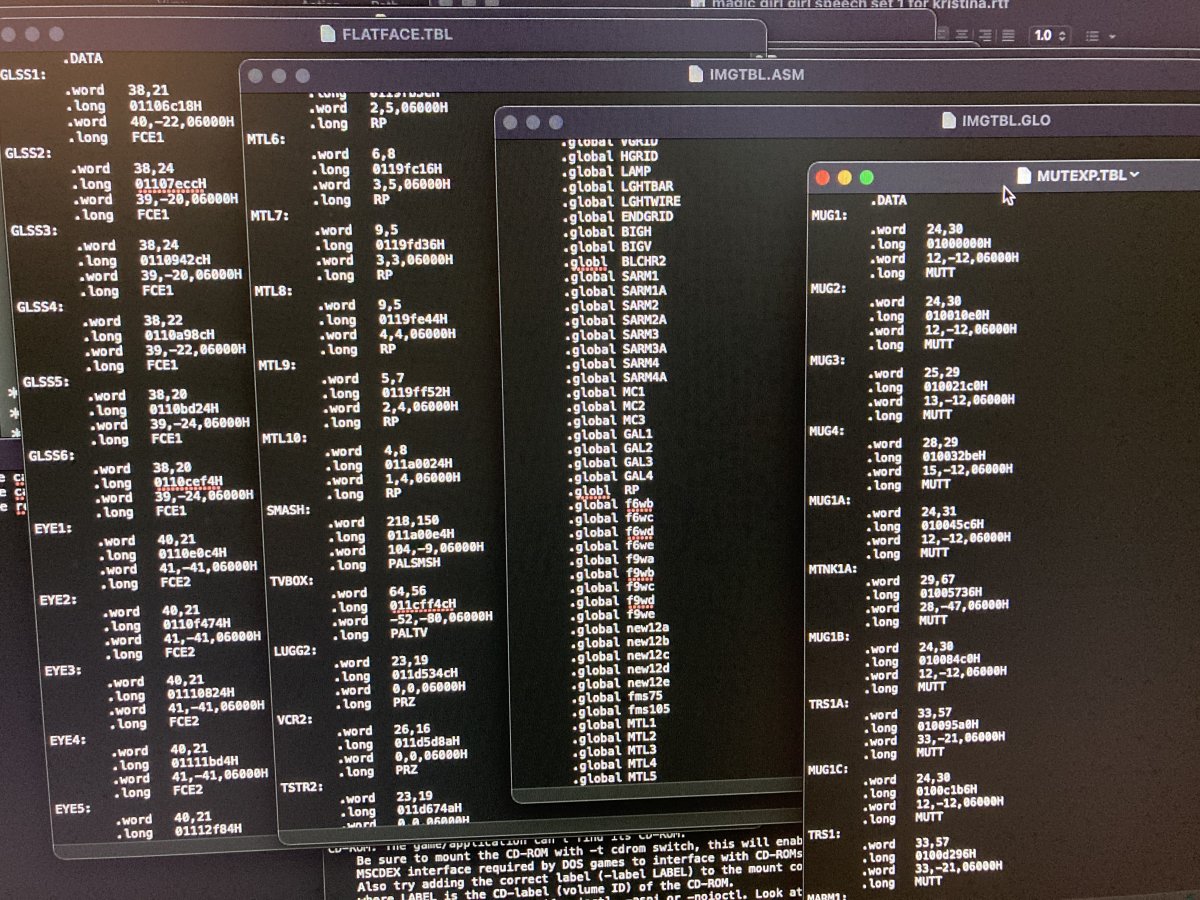The image size is (1200, 900).
Task: Click the .global new12a line in IMGTBL.GLO
Action: coord(622,627)
